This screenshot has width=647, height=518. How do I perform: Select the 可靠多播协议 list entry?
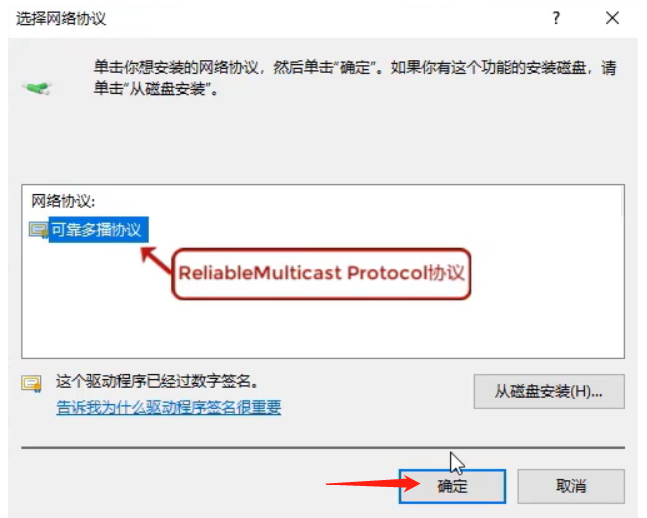pos(98,229)
